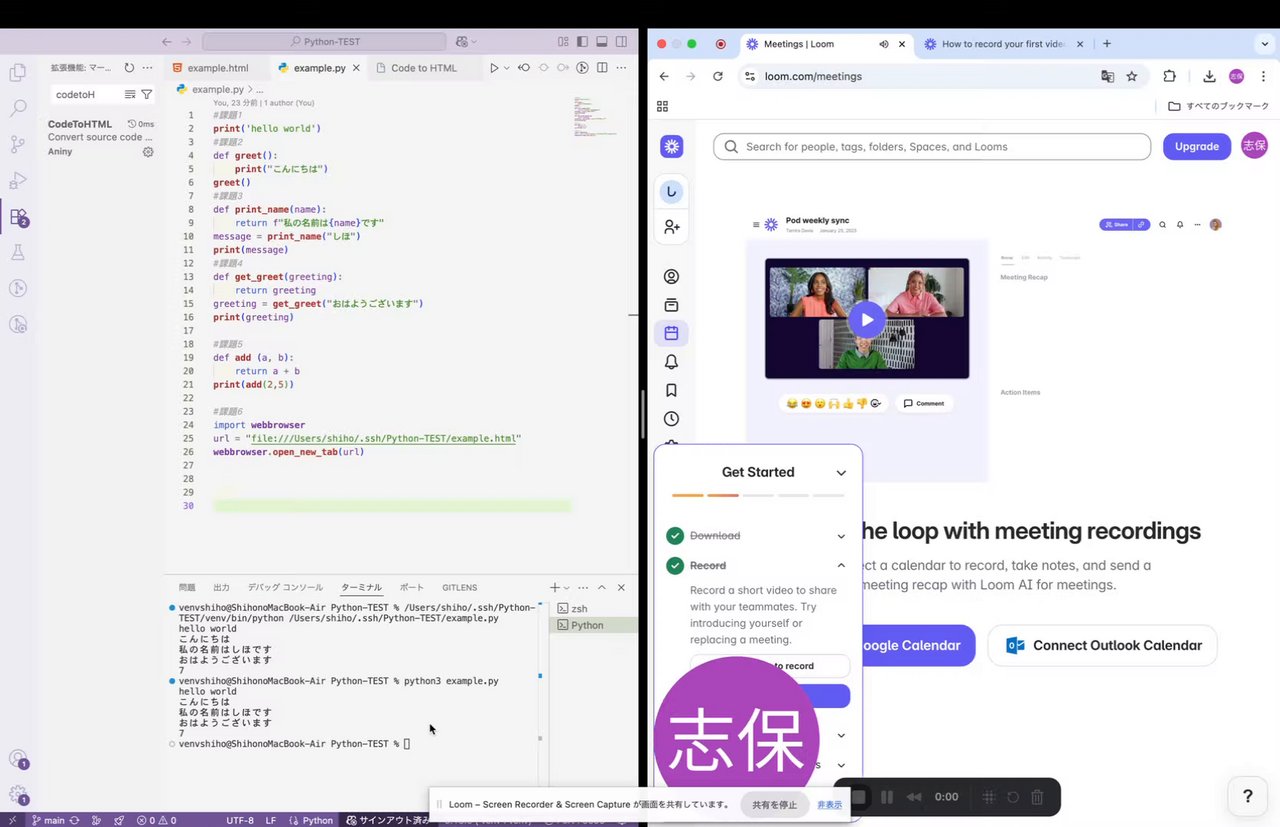Open Chrome downloads icon
1280x827 pixels.
tap(1209, 76)
